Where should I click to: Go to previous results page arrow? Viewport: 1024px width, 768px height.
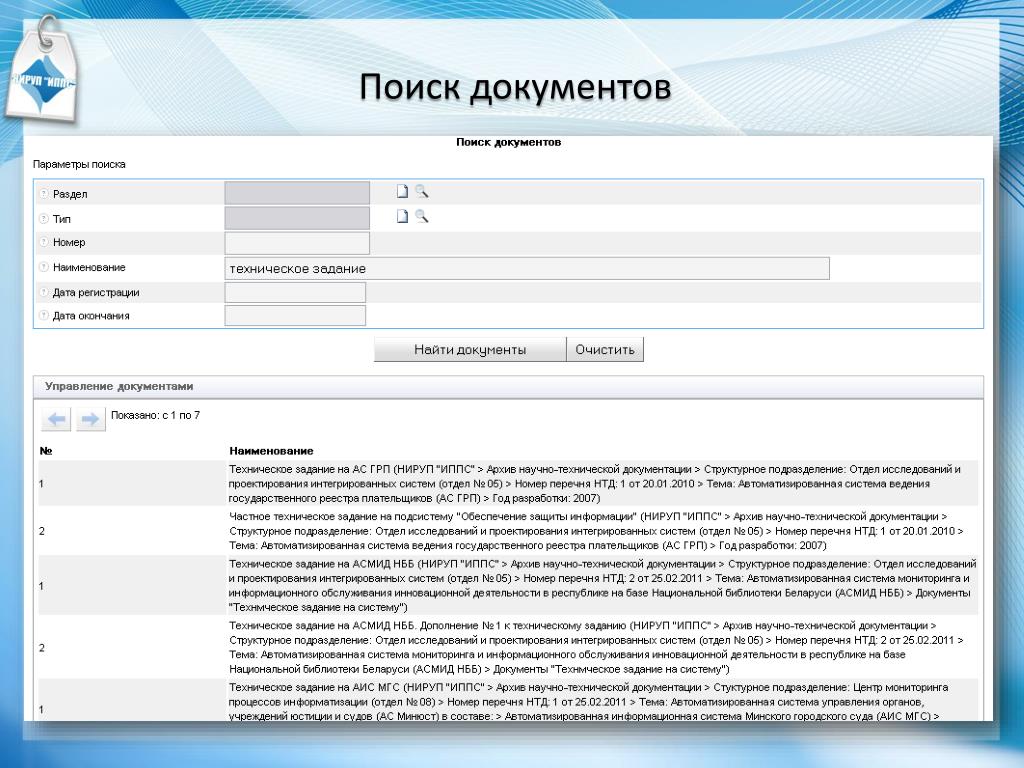[x=56, y=419]
